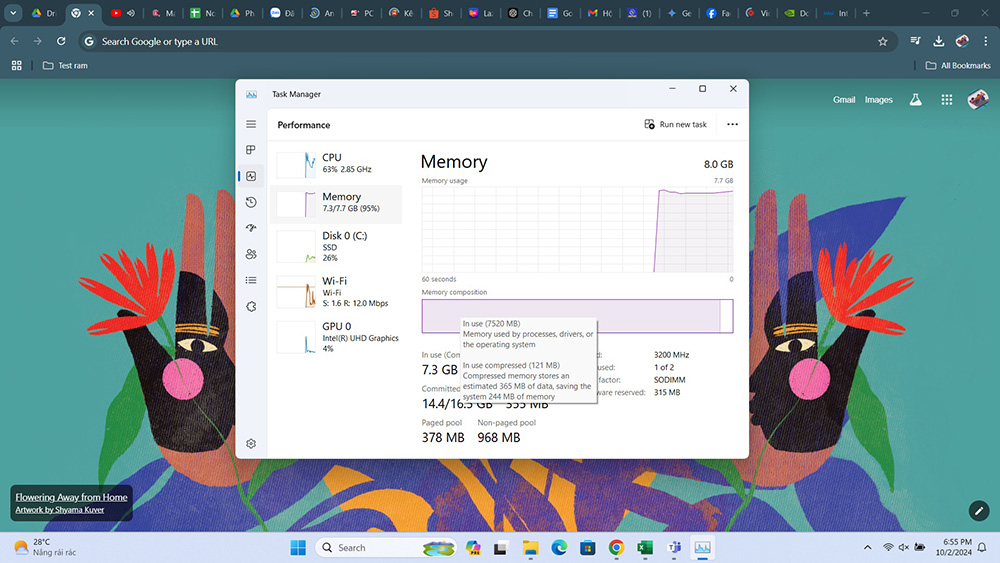Reload the Chrome page
Viewport: 1000px width, 563px height.
[61, 41]
